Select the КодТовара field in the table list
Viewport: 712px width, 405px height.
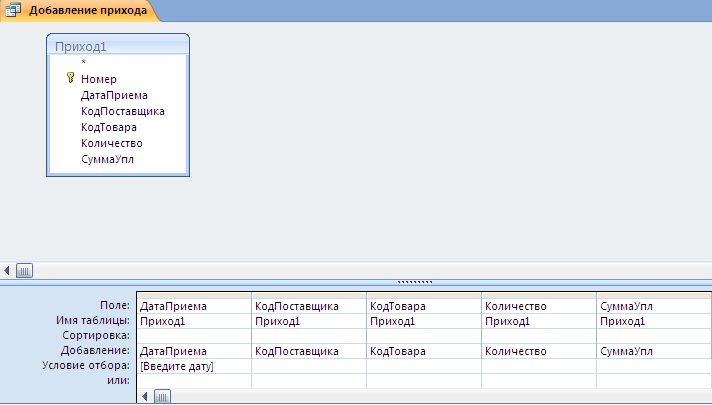coord(109,127)
